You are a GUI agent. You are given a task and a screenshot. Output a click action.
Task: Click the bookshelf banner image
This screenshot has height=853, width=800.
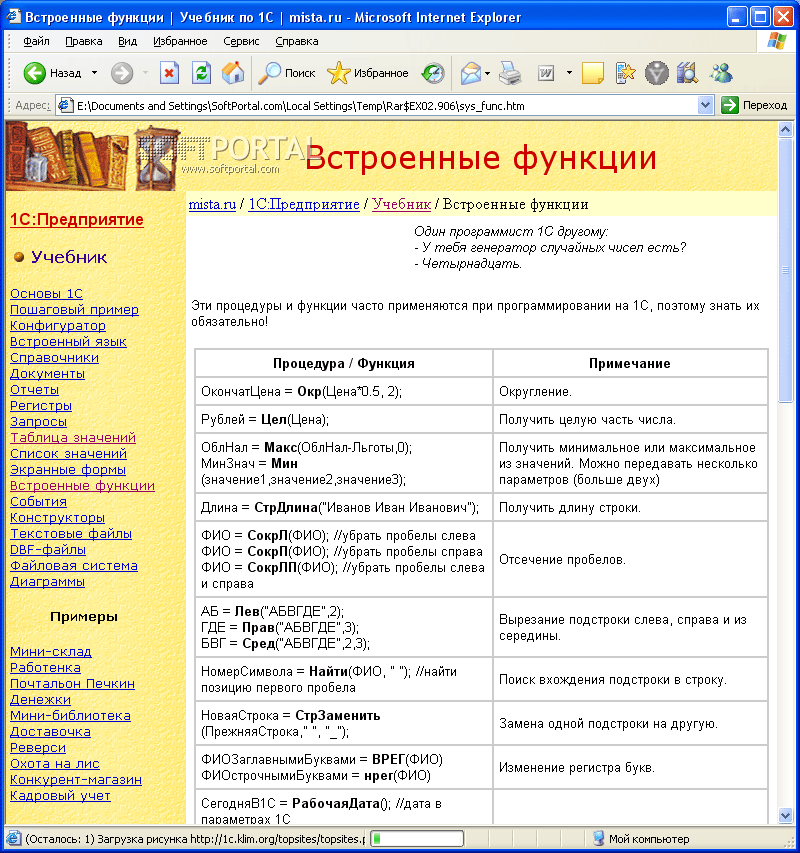(x=92, y=157)
